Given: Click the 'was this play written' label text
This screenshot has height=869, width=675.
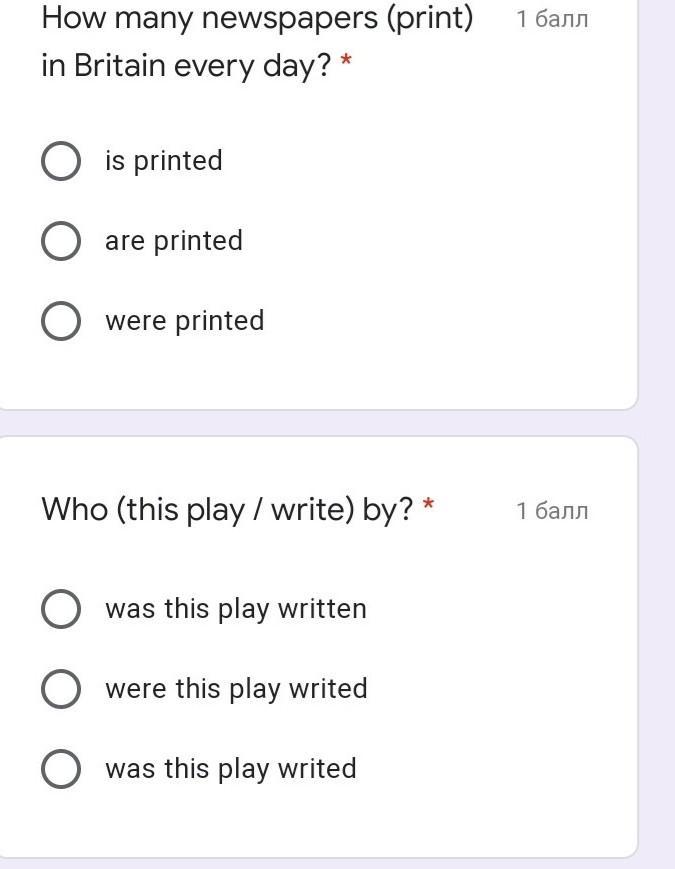Looking at the screenshot, I should pos(236,609).
